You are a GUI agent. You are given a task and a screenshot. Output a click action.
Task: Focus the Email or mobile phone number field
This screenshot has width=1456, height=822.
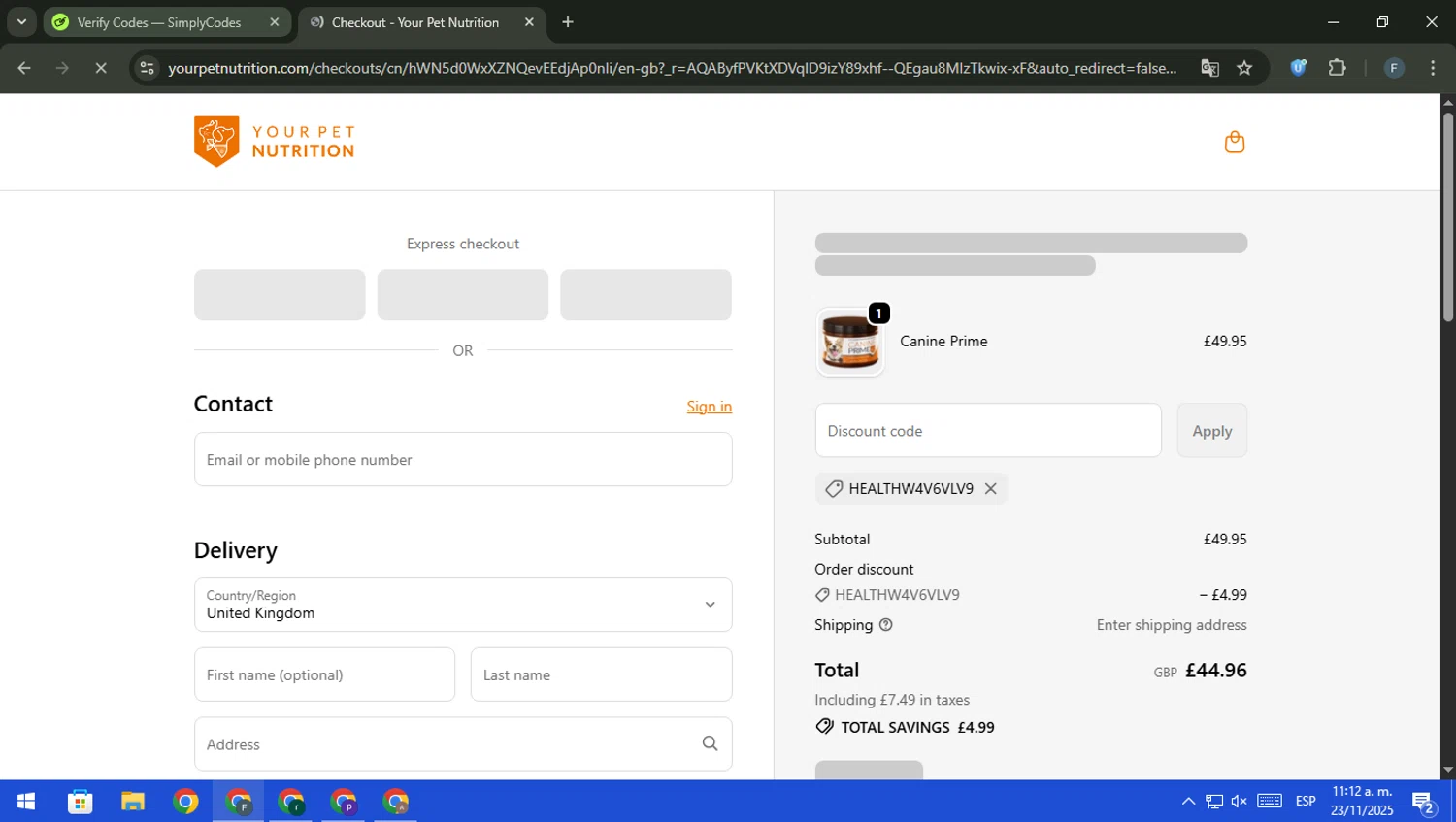point(463,460)
